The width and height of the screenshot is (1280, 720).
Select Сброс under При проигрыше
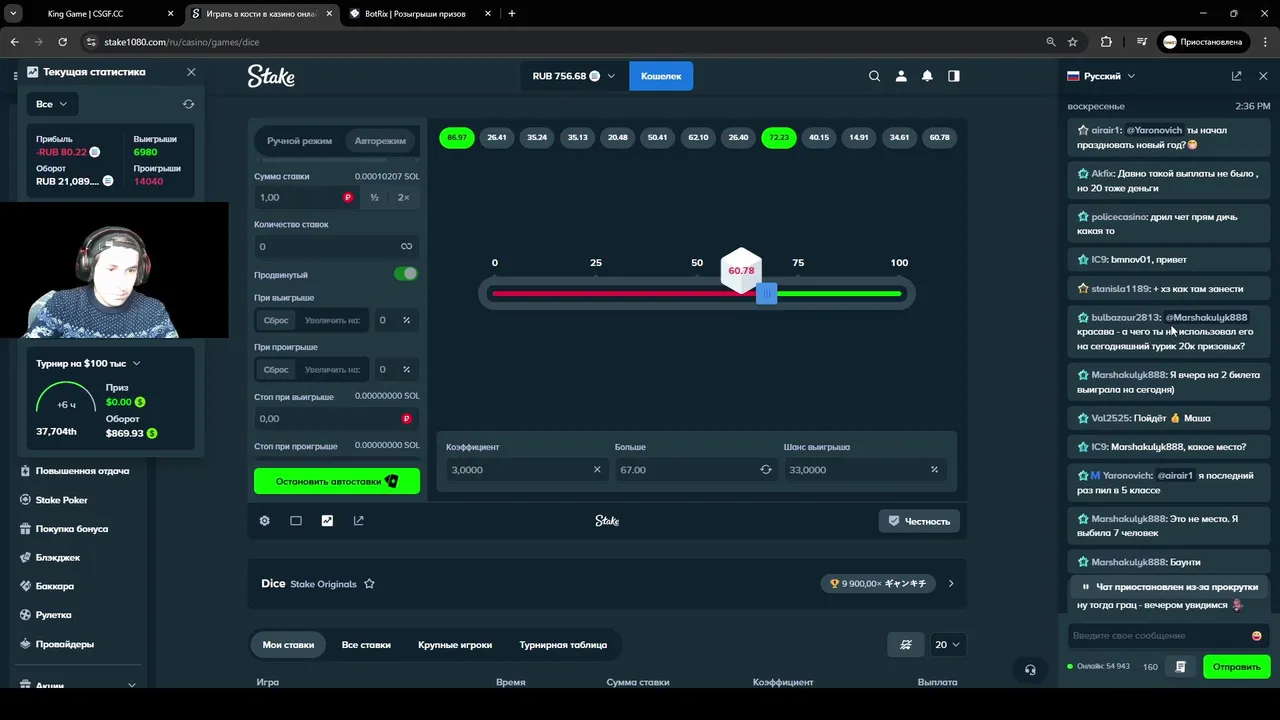coord(276,370)
